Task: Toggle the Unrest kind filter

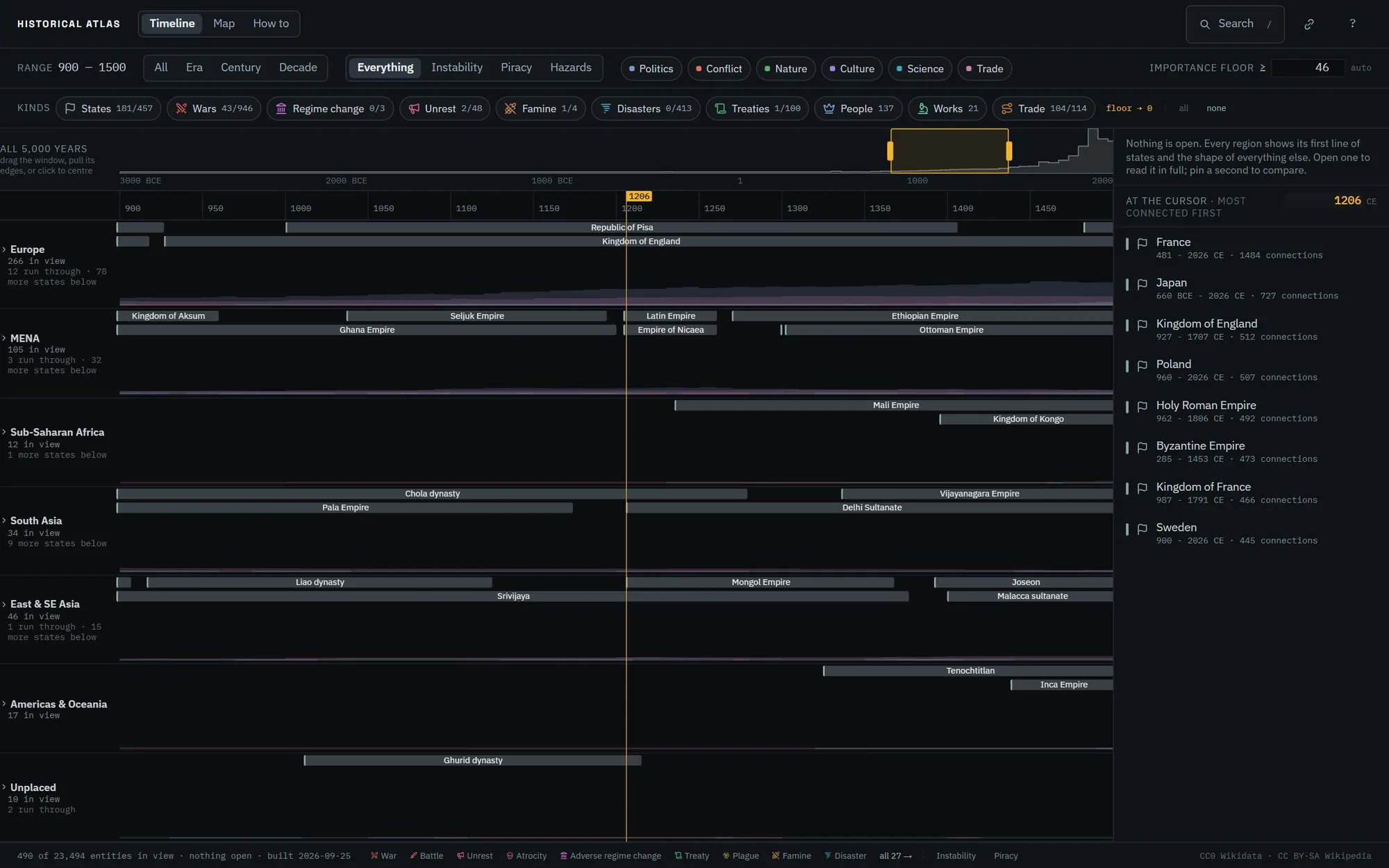Action: tap(445, 108)
